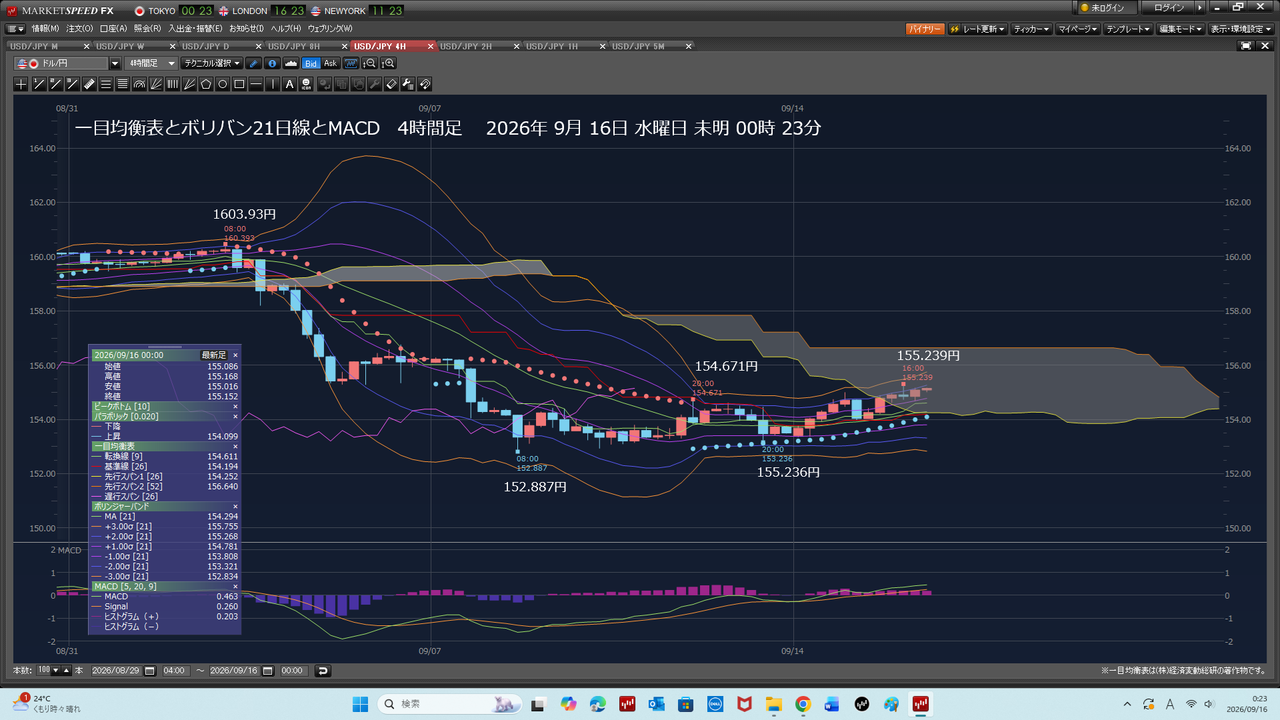This screenshot has height=720, width=1280.
Task: Remove the MACD indicator from legend
Action: tap(236, 586)
